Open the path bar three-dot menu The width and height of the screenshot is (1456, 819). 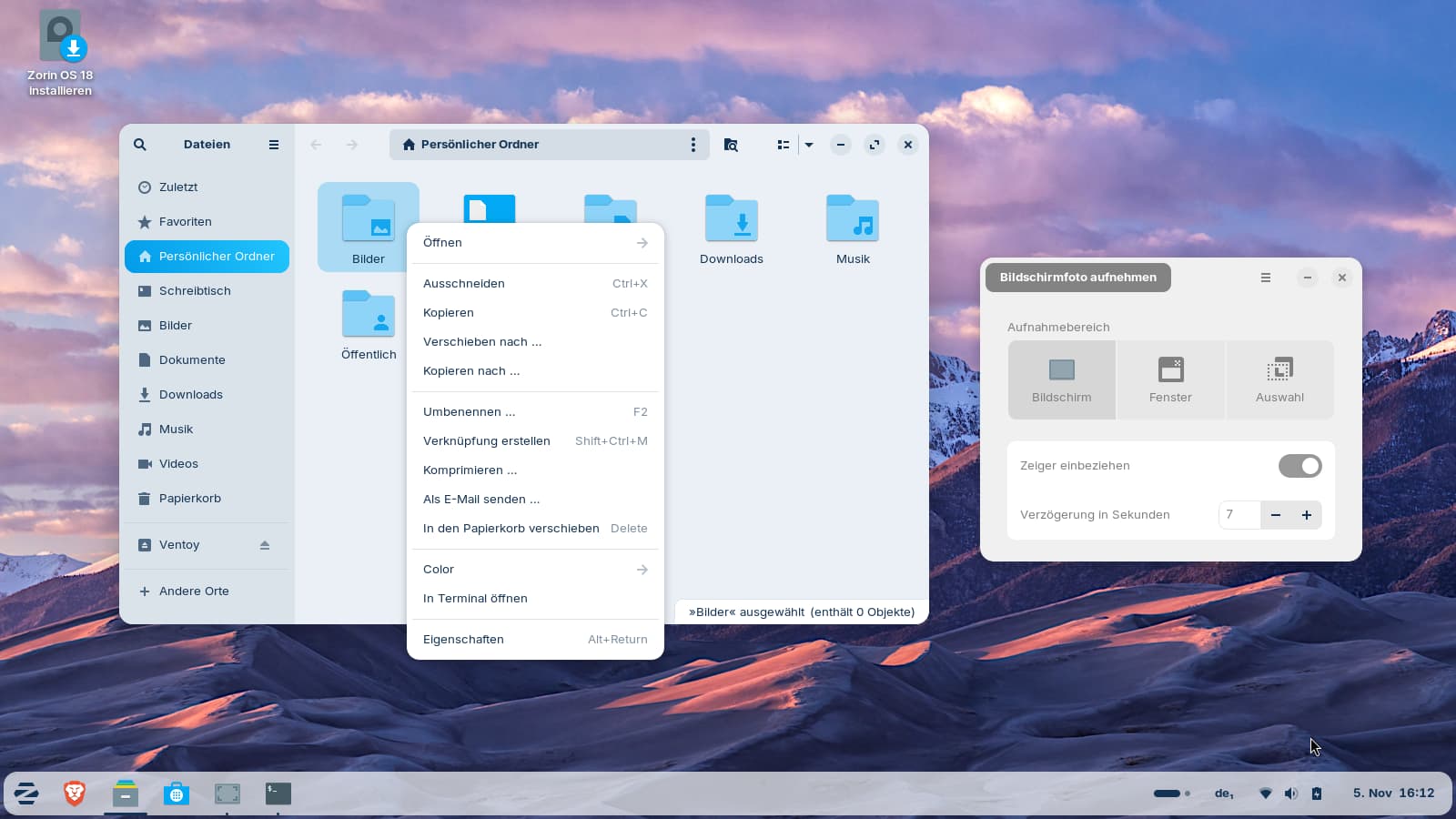point(693,145)
